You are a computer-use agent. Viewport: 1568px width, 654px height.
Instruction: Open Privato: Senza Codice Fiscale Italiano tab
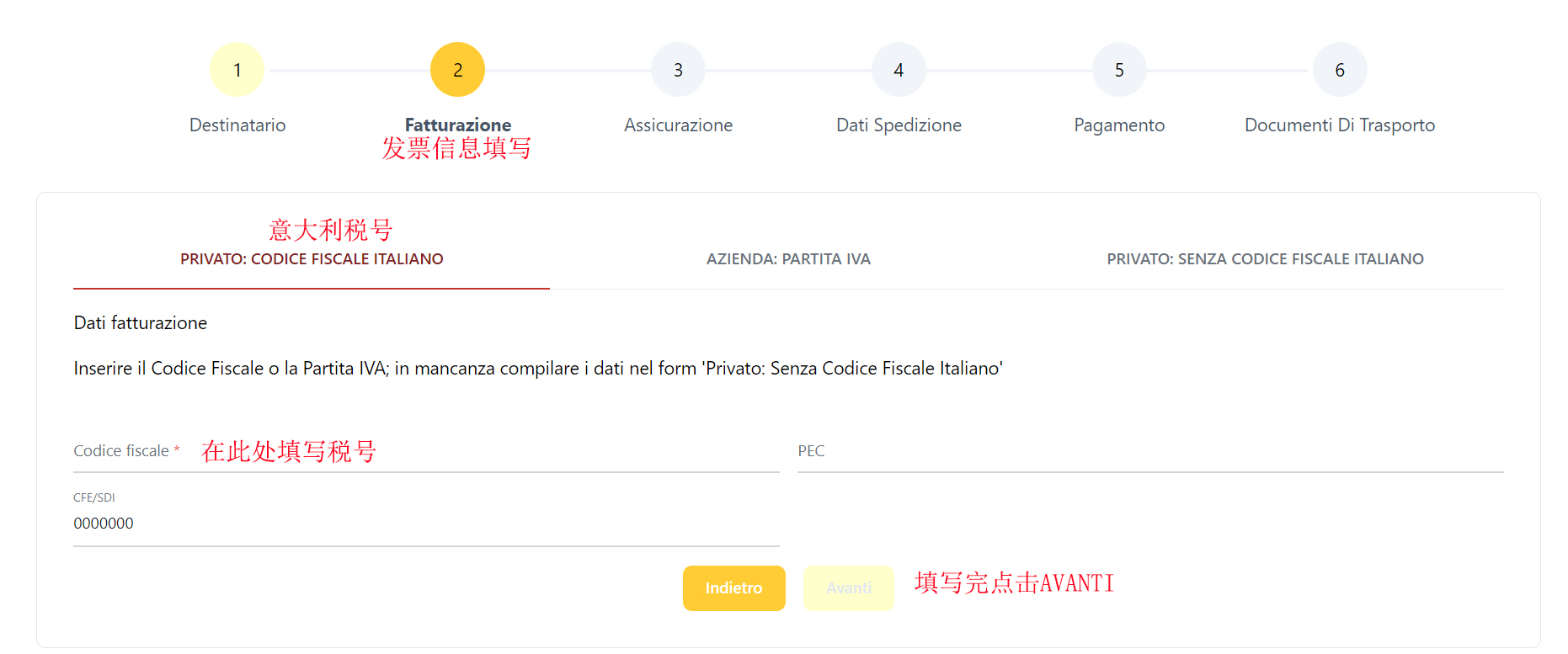(1265, 259)
